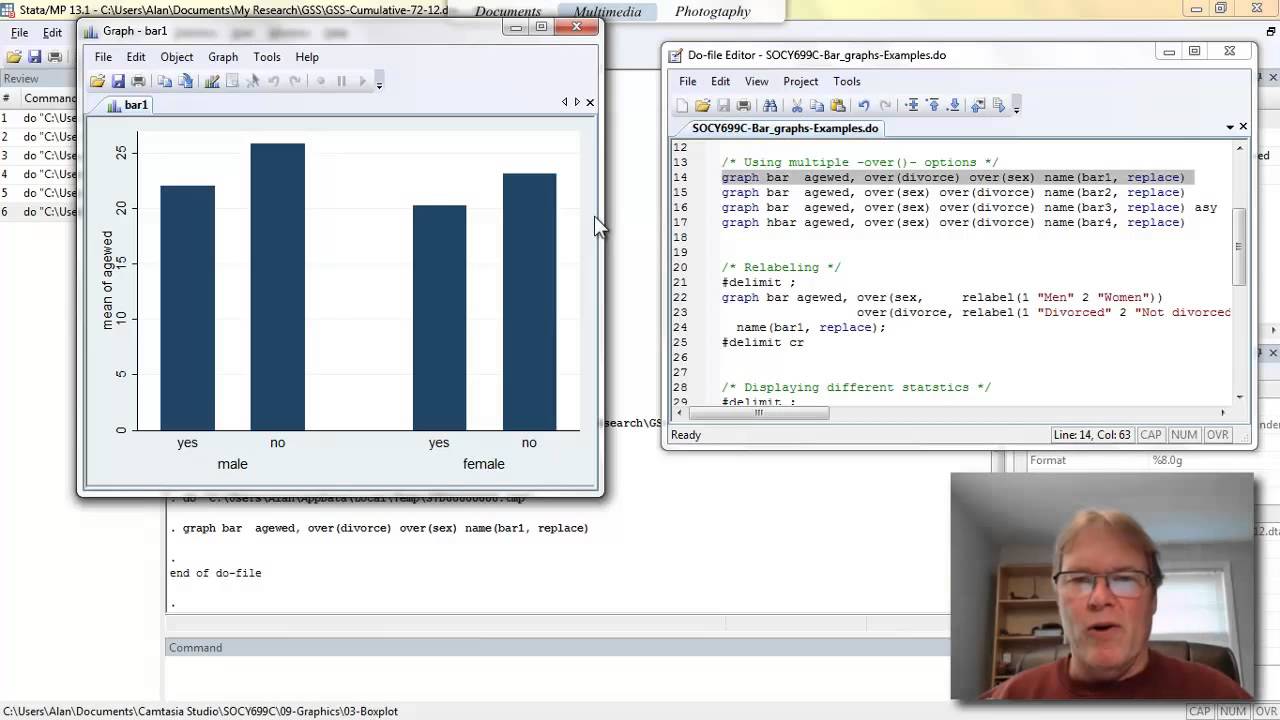
Task: Click '/* Relabeling */' comment line
Action: click(781, 267)
